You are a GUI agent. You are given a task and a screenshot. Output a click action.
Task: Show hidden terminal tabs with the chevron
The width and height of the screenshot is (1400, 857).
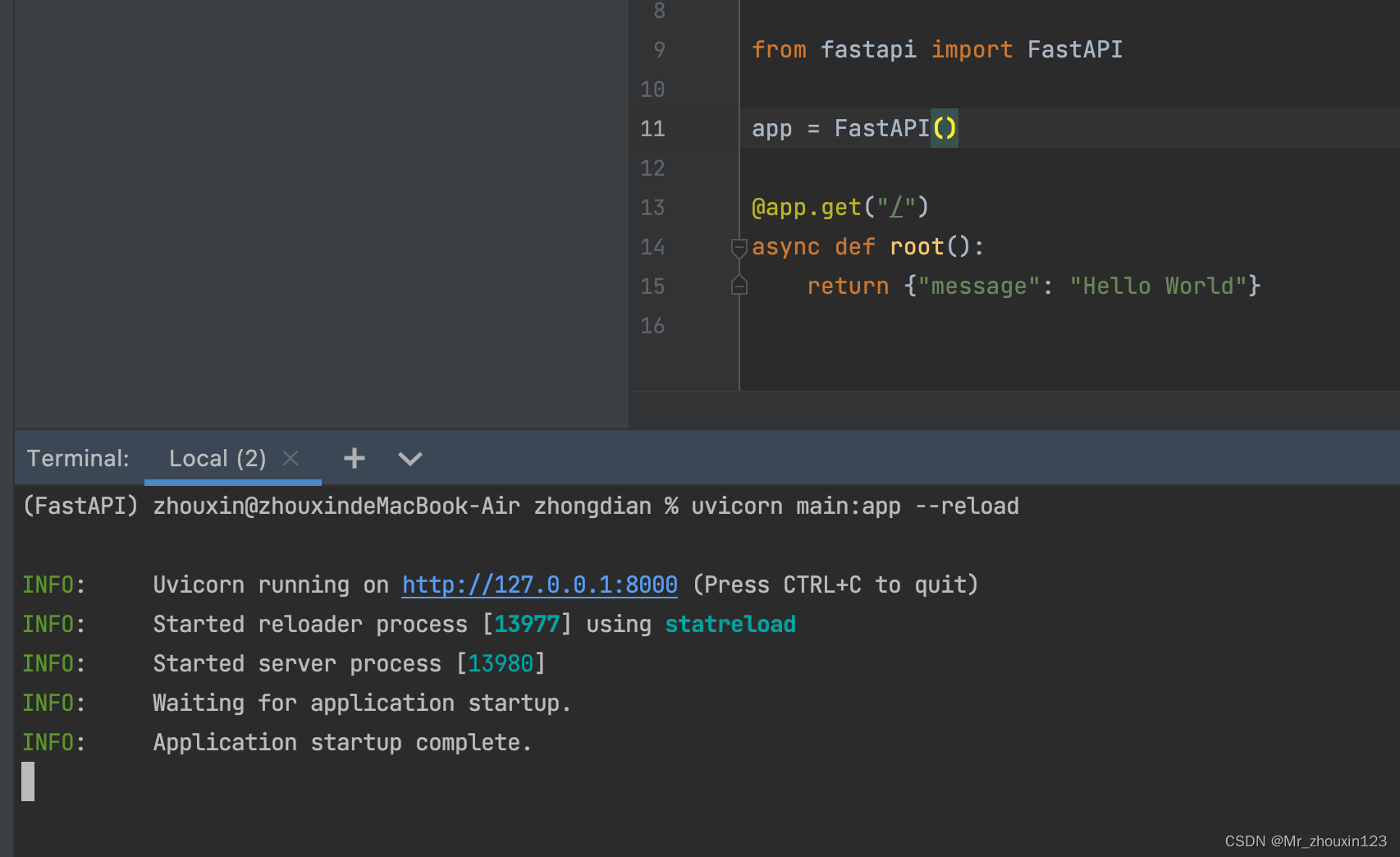tap(410, 458)
